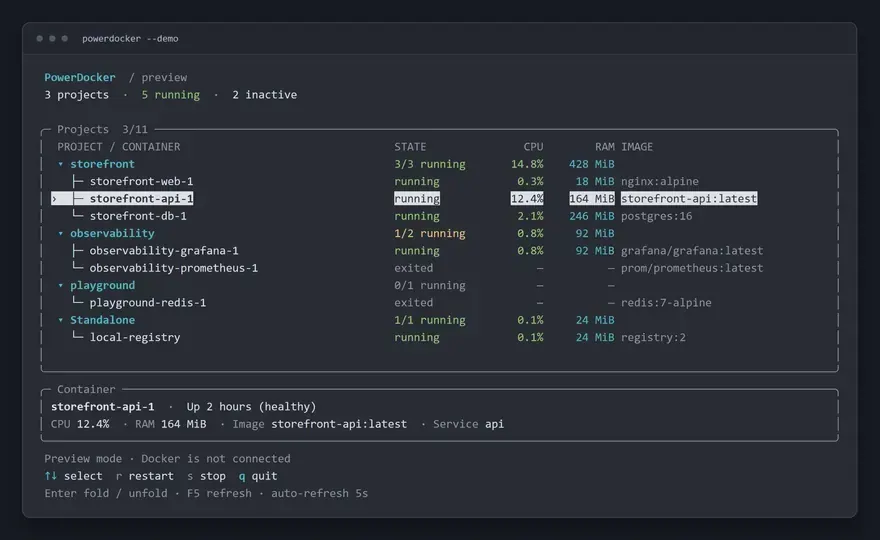Click the Container panel title

click(86, 390)
